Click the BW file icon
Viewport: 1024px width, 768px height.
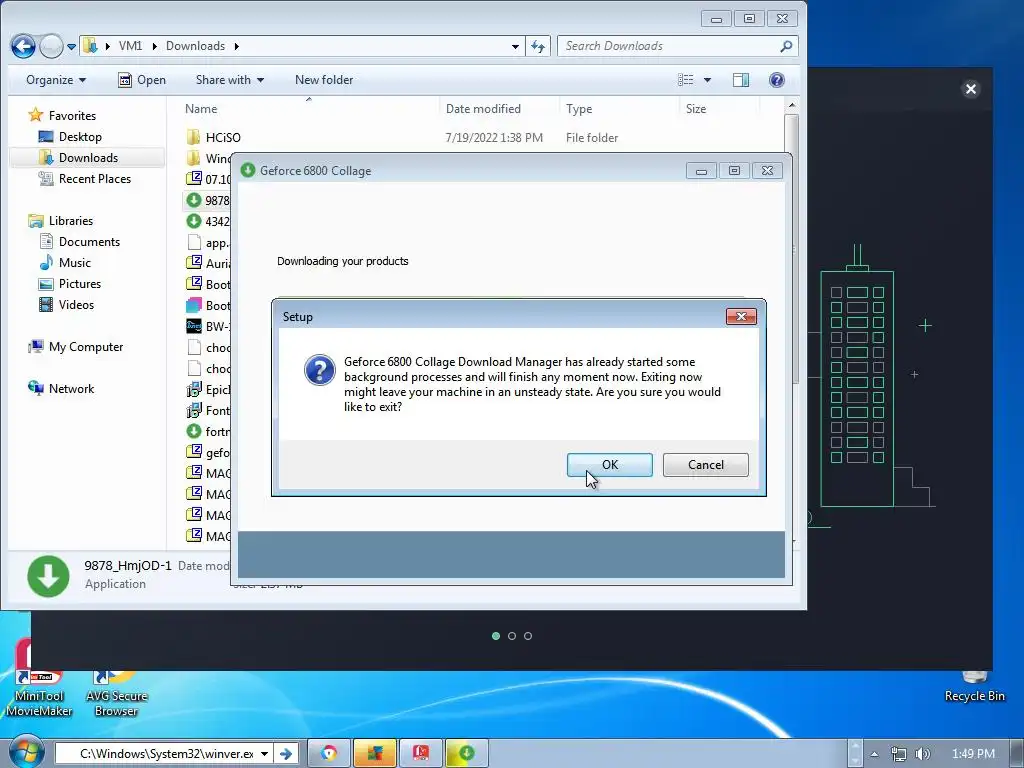(193, 326)
